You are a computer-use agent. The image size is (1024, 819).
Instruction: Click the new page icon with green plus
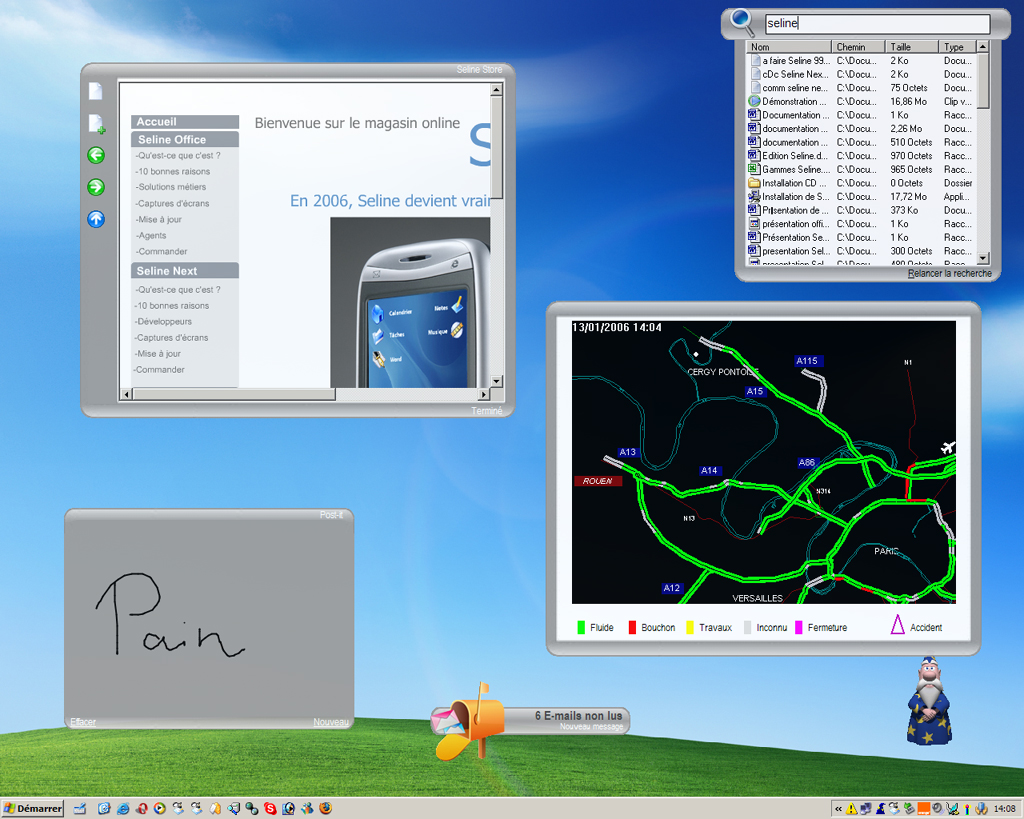pos(96,124)
